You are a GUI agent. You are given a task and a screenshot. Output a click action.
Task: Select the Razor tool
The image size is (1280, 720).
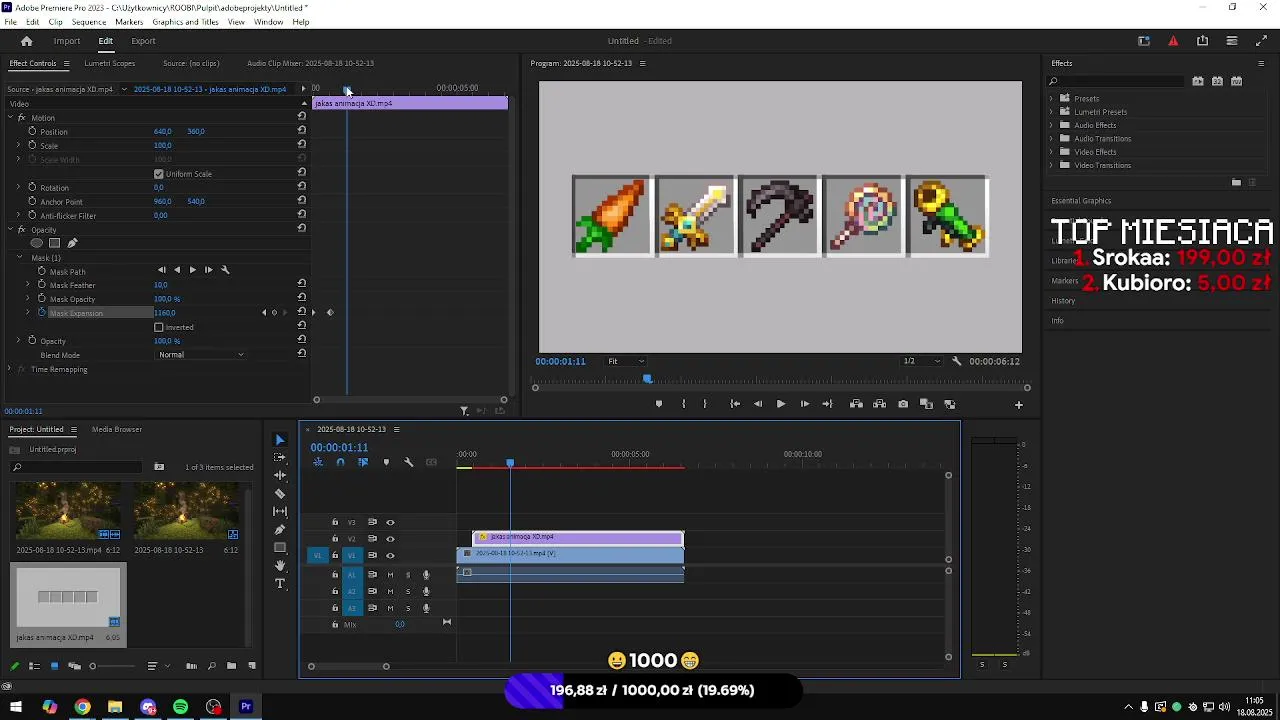click(280, 494)
